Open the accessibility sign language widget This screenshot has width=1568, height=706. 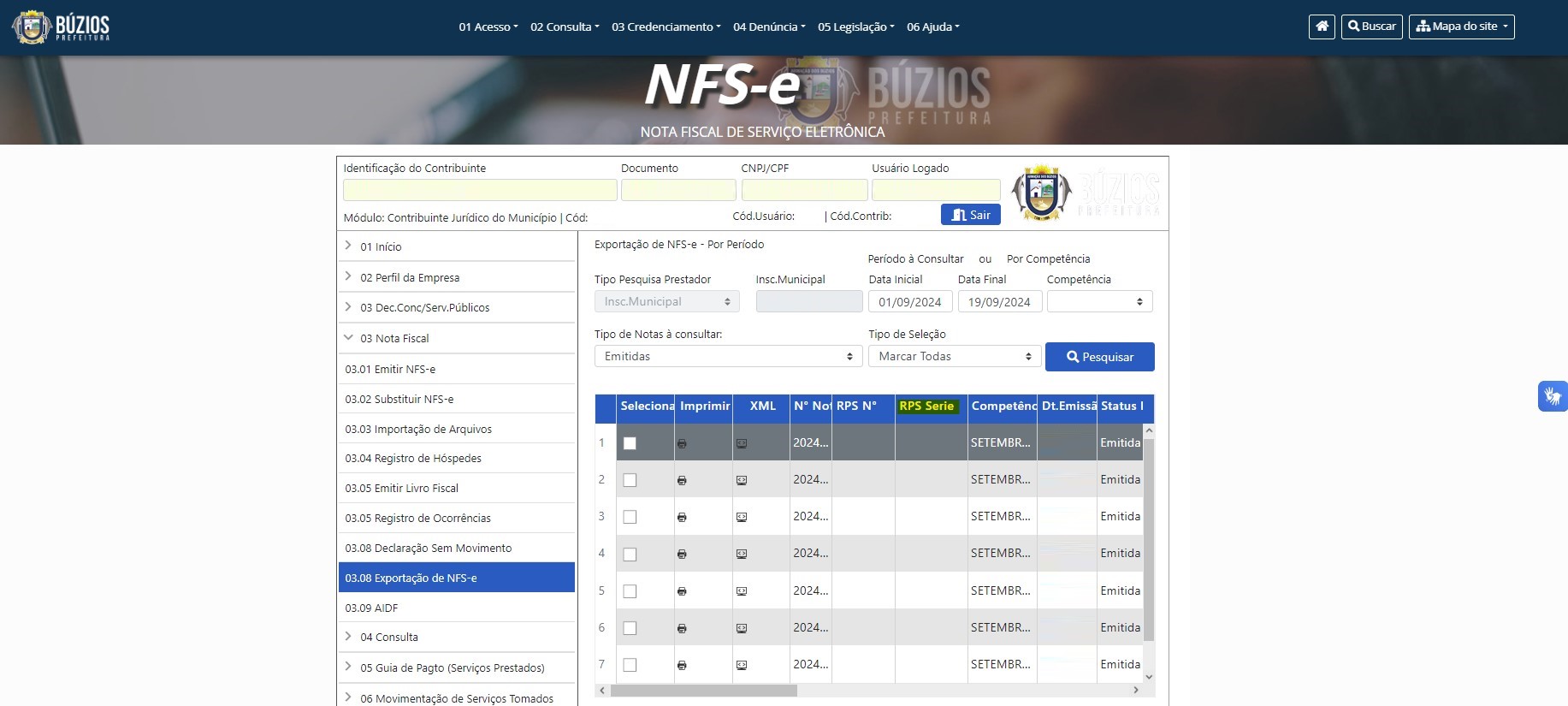coord(1553,396)
